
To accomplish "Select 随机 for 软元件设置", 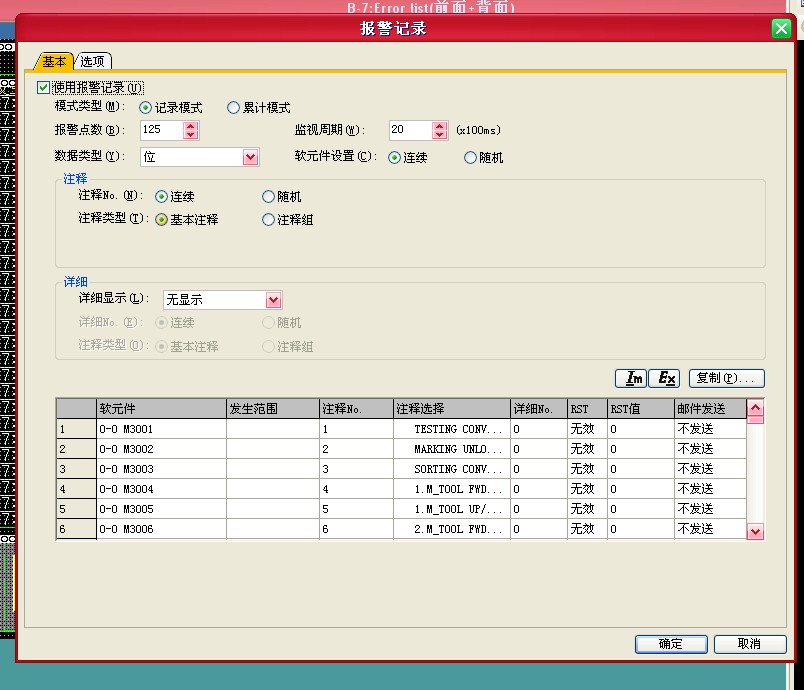I will click(x=471, y=158).
